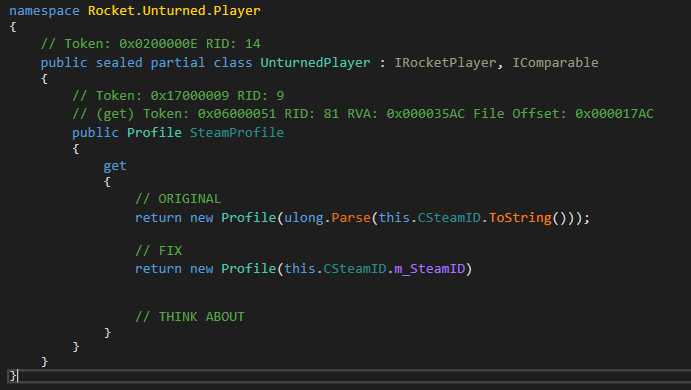Click the ulong keyword in original return

click(304, 218)
